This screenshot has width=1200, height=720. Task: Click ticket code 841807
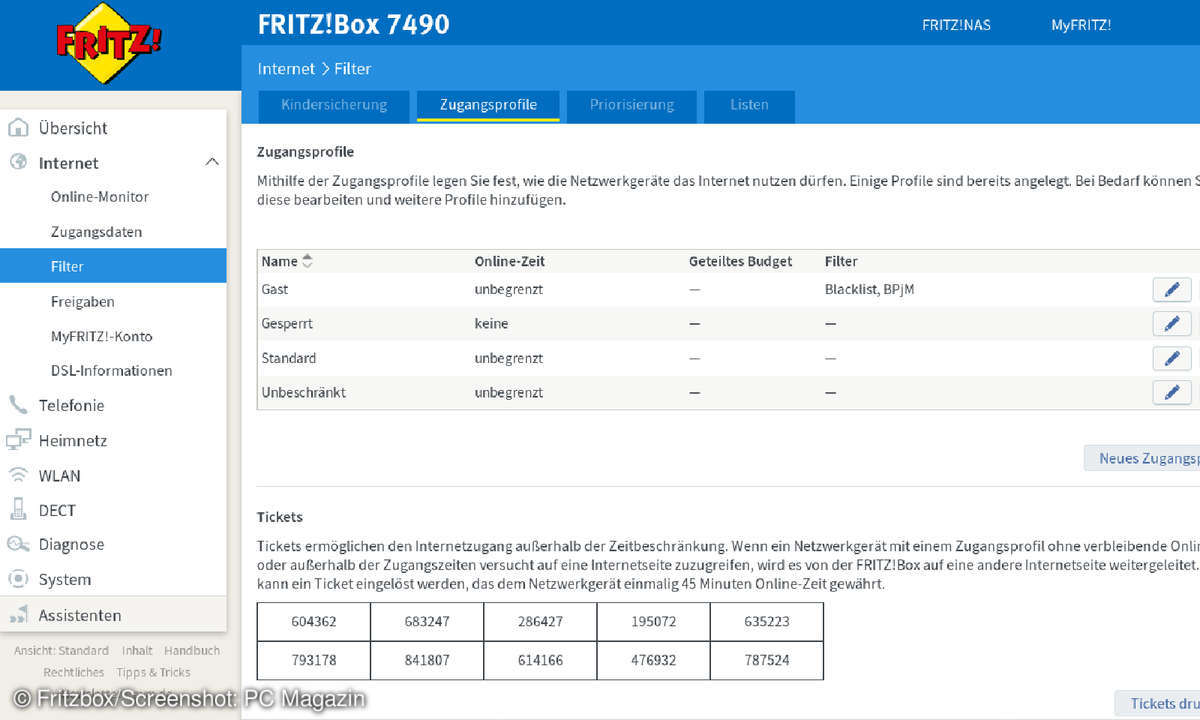point(427,660)
